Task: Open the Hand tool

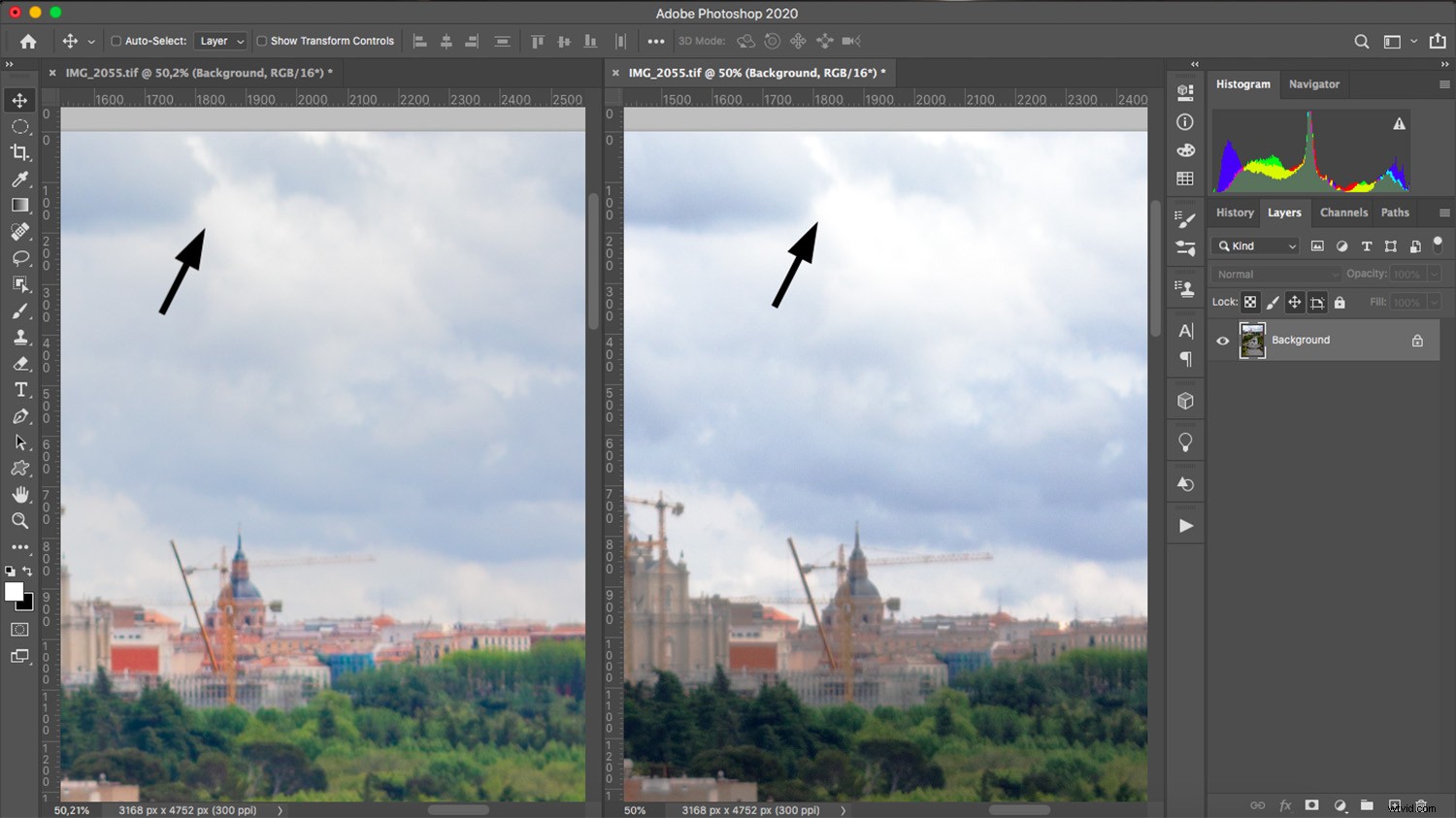Action: click(19, 495)
